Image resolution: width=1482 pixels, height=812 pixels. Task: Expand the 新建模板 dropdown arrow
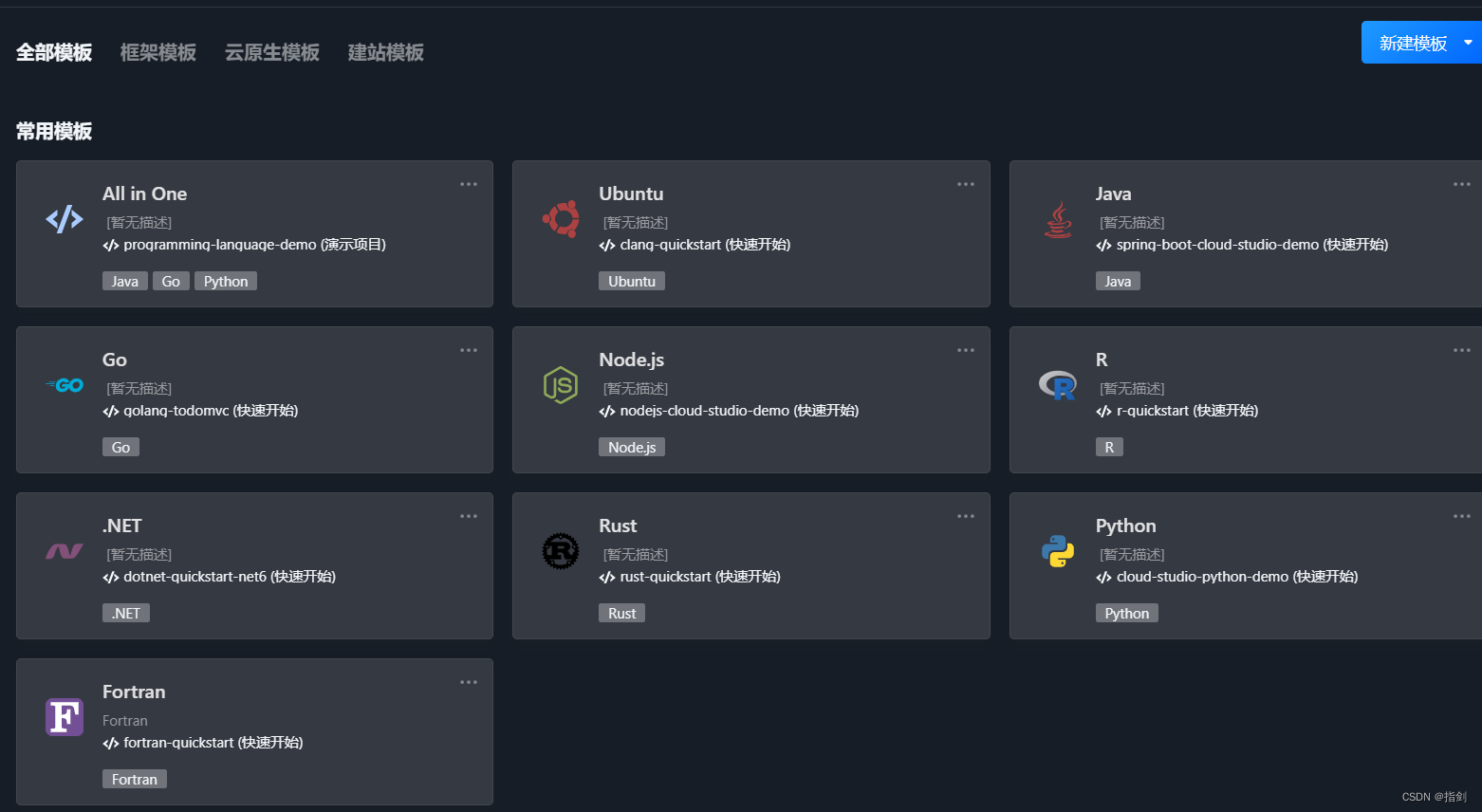tap(1469, 43)
